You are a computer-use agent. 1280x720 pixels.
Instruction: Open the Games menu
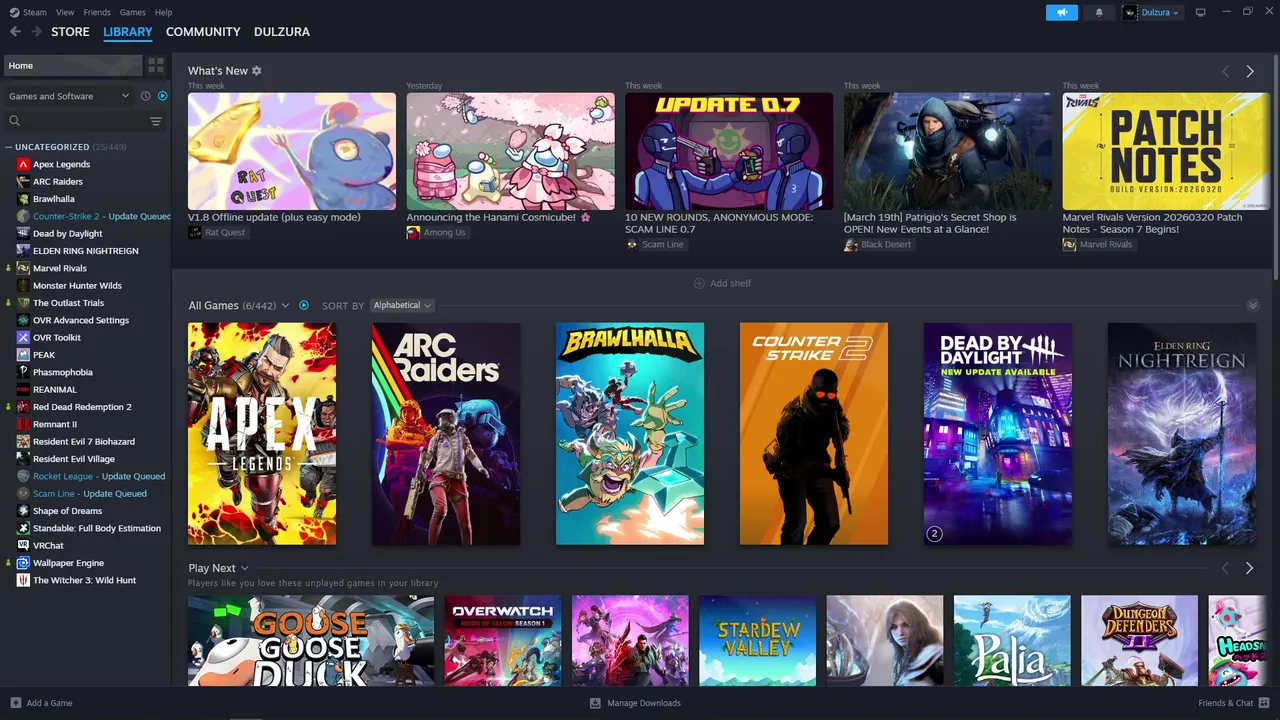point(132,12)
